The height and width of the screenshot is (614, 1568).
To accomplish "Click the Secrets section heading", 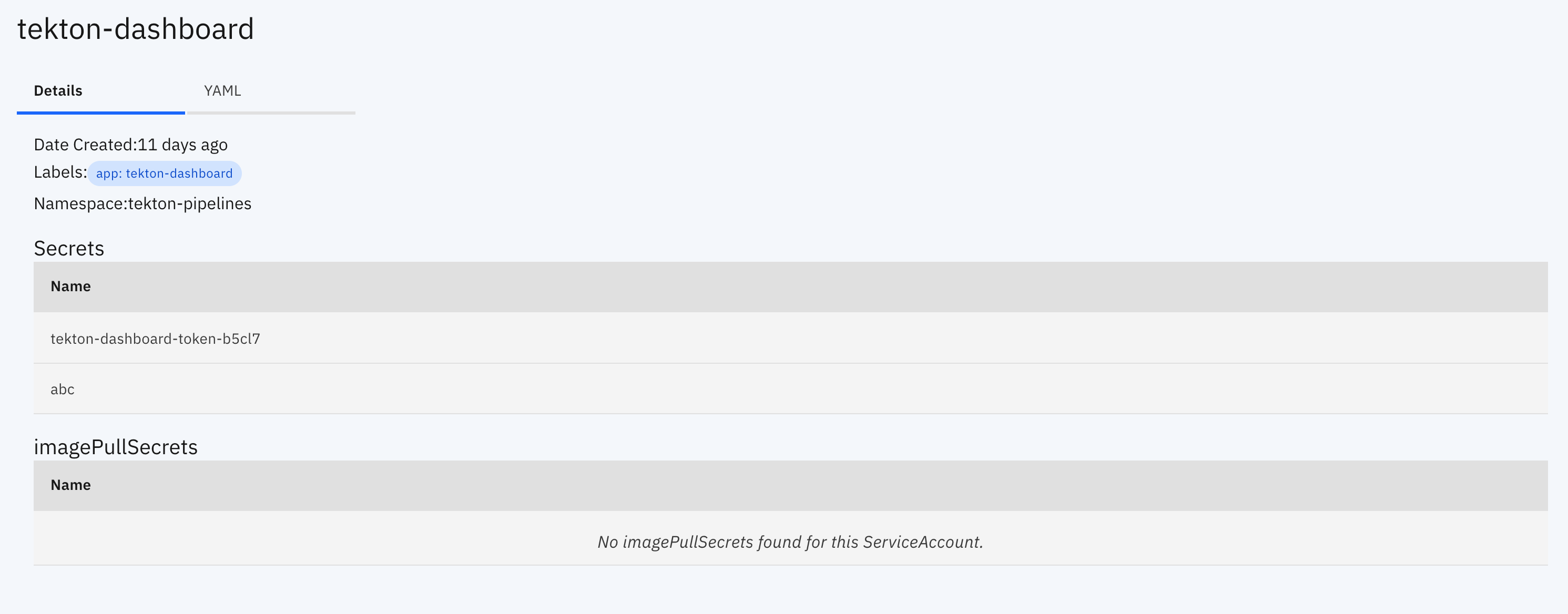I will coord(68,248).
